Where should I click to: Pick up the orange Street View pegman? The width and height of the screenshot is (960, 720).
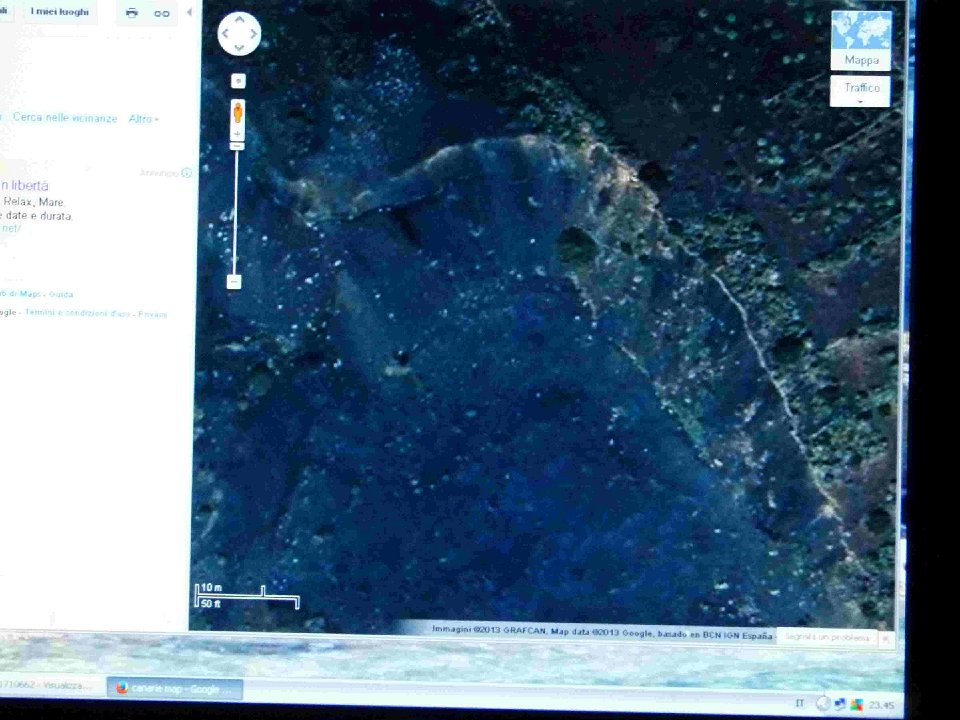pos(238,113)
